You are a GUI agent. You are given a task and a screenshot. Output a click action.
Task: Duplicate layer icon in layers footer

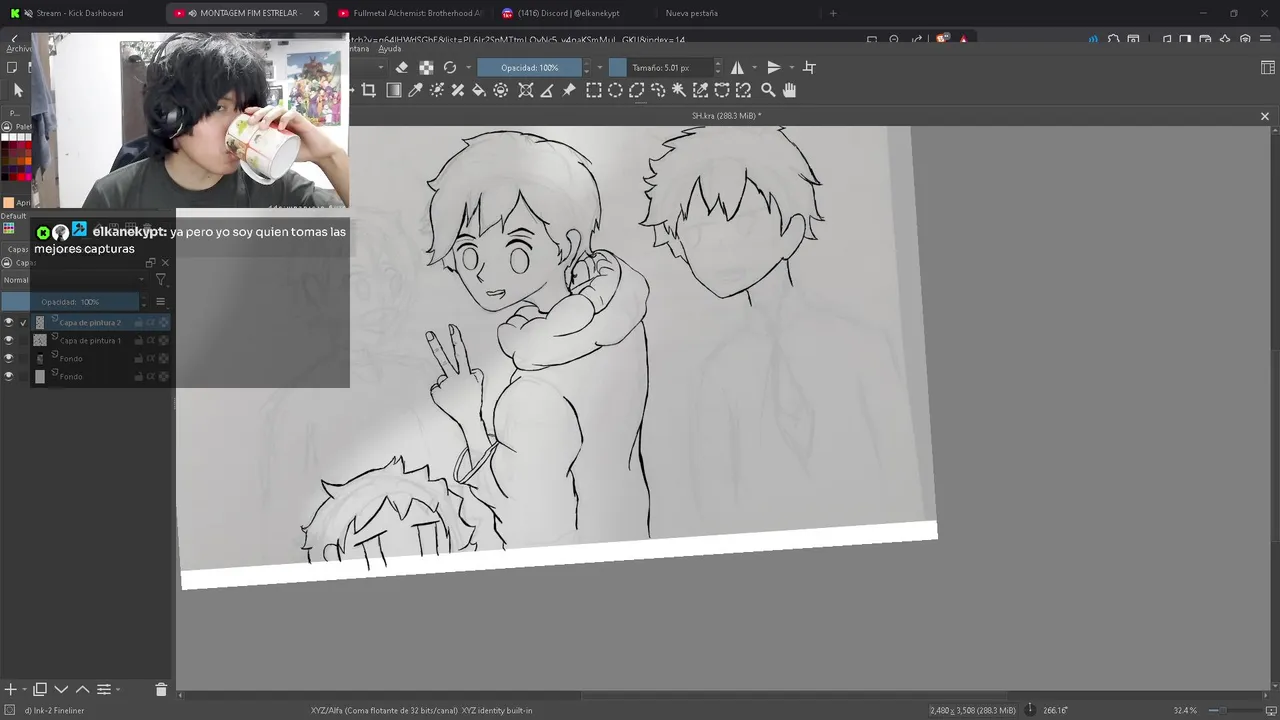(x=40, y=689)
